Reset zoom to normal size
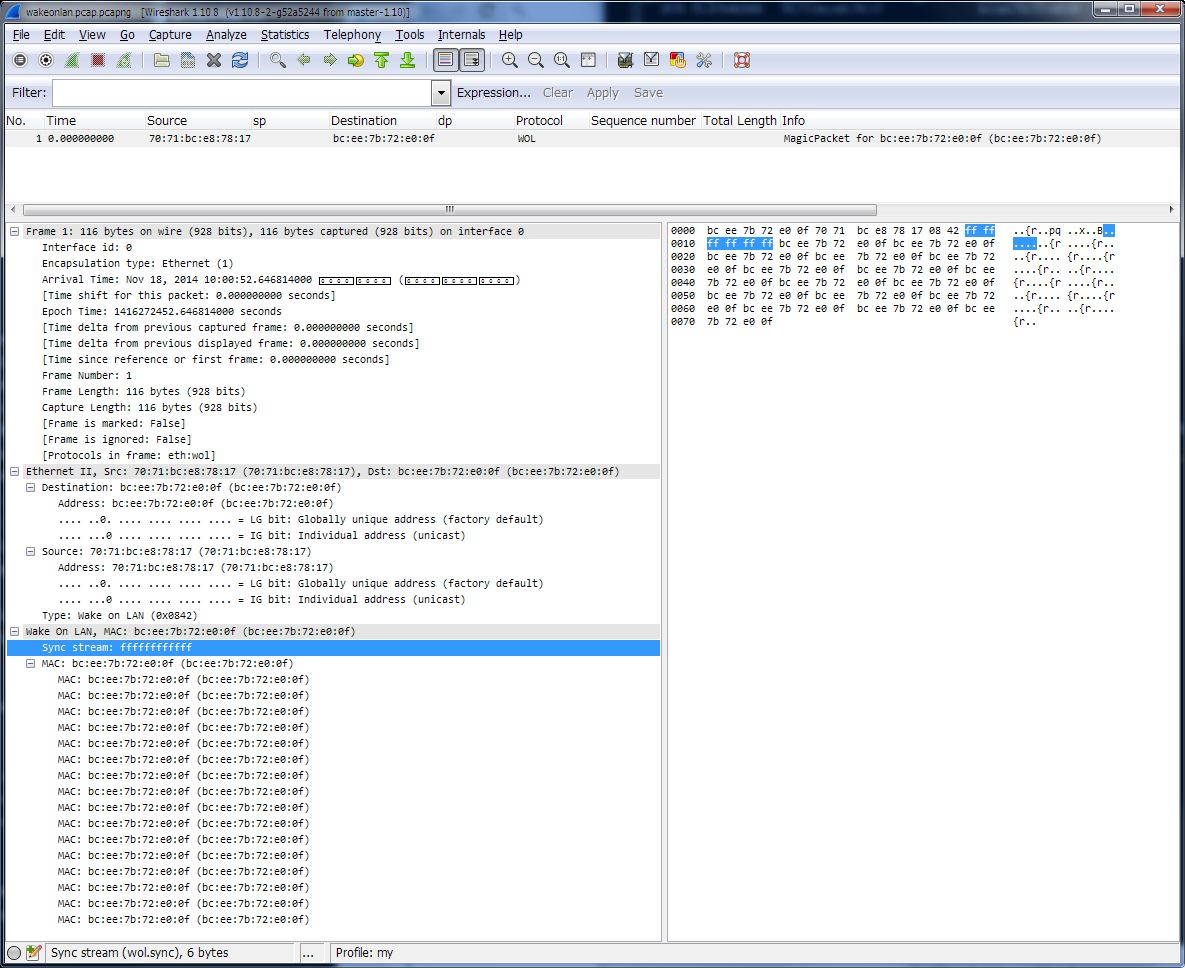The height and width of the screenshot is (968, 1185). (x=562, y=60)
